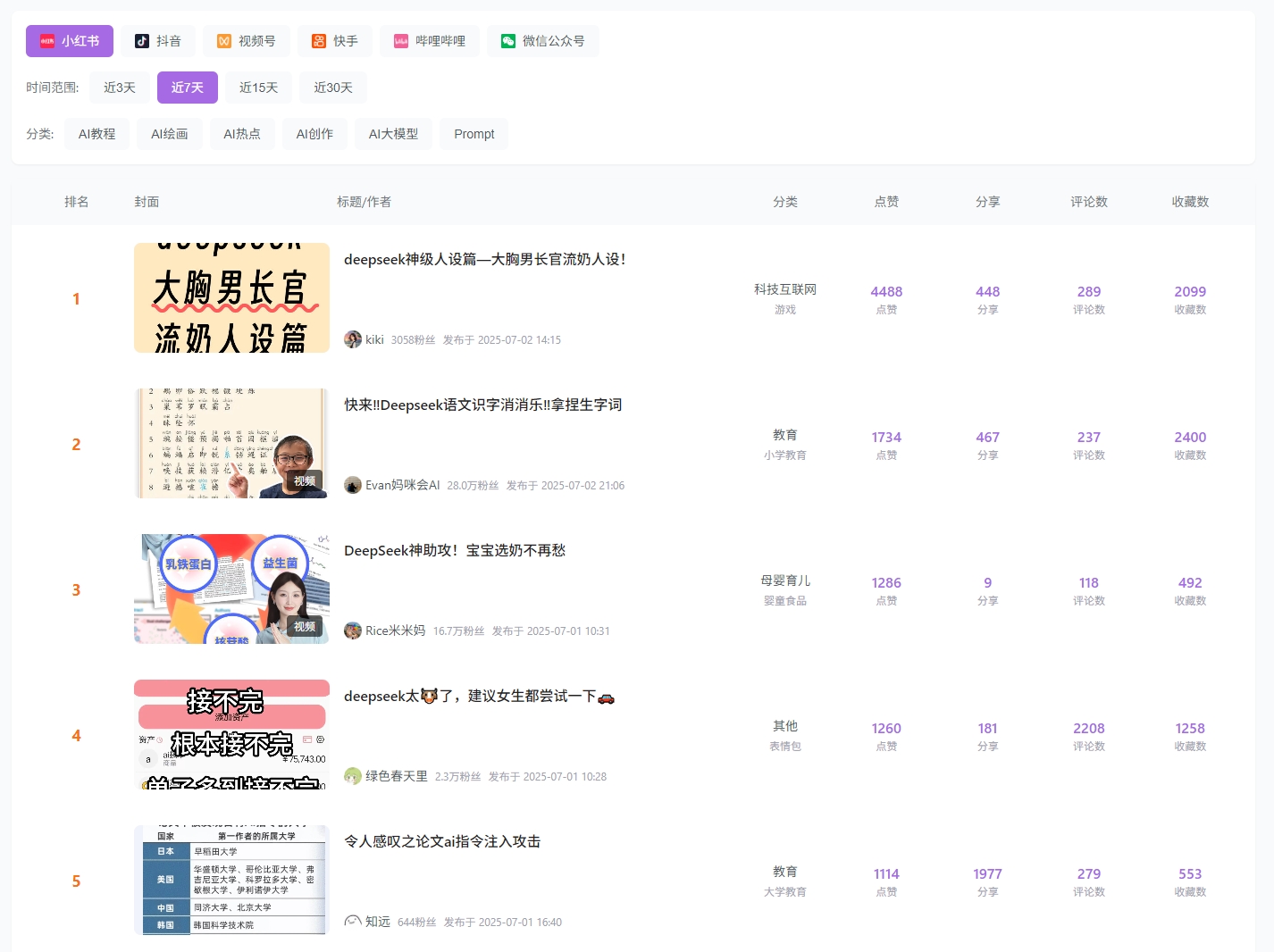Filter by Prompt category

(x=474, y=134)
